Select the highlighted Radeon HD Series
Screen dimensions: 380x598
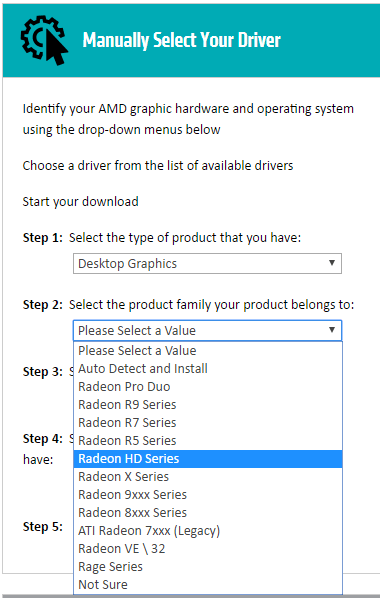(208, 458)
